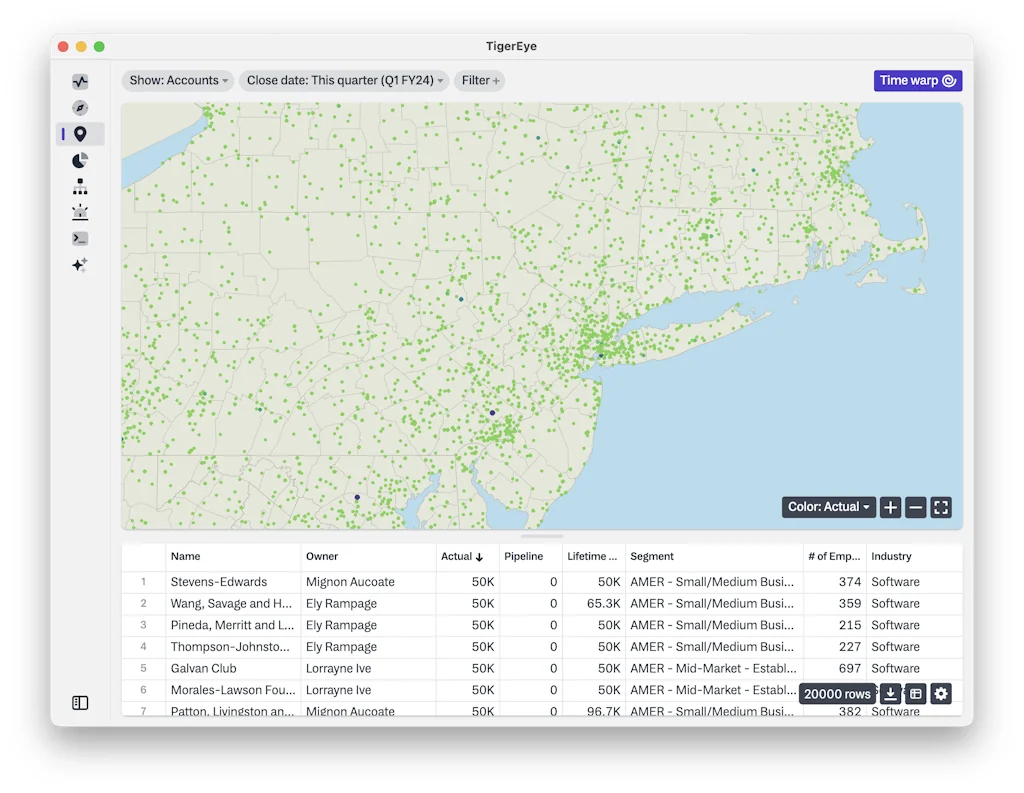This screenshot has height=793, width=1024.
Task: Open the Filter menu
Action: coord(479,80)
